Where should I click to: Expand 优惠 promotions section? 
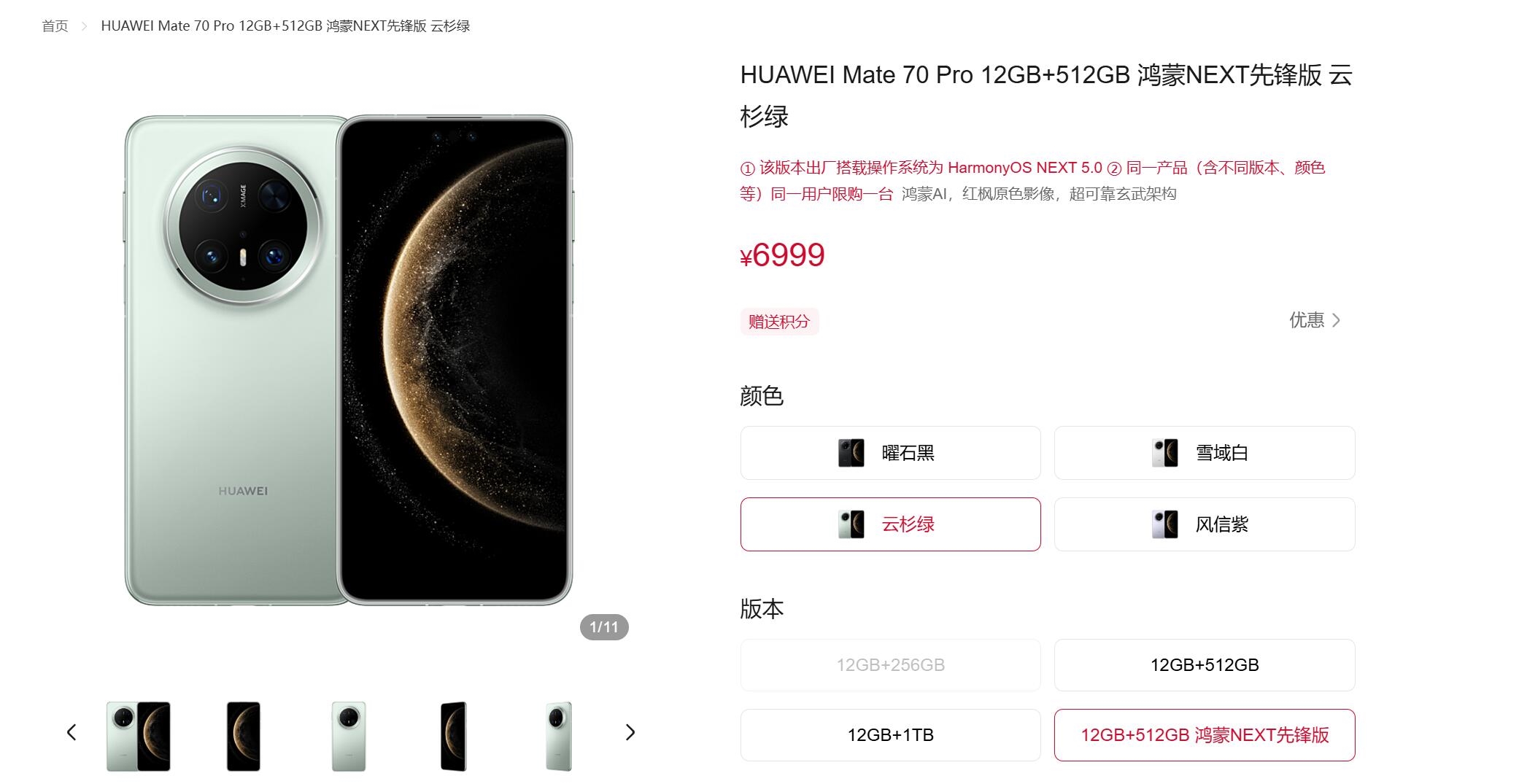1315,320
